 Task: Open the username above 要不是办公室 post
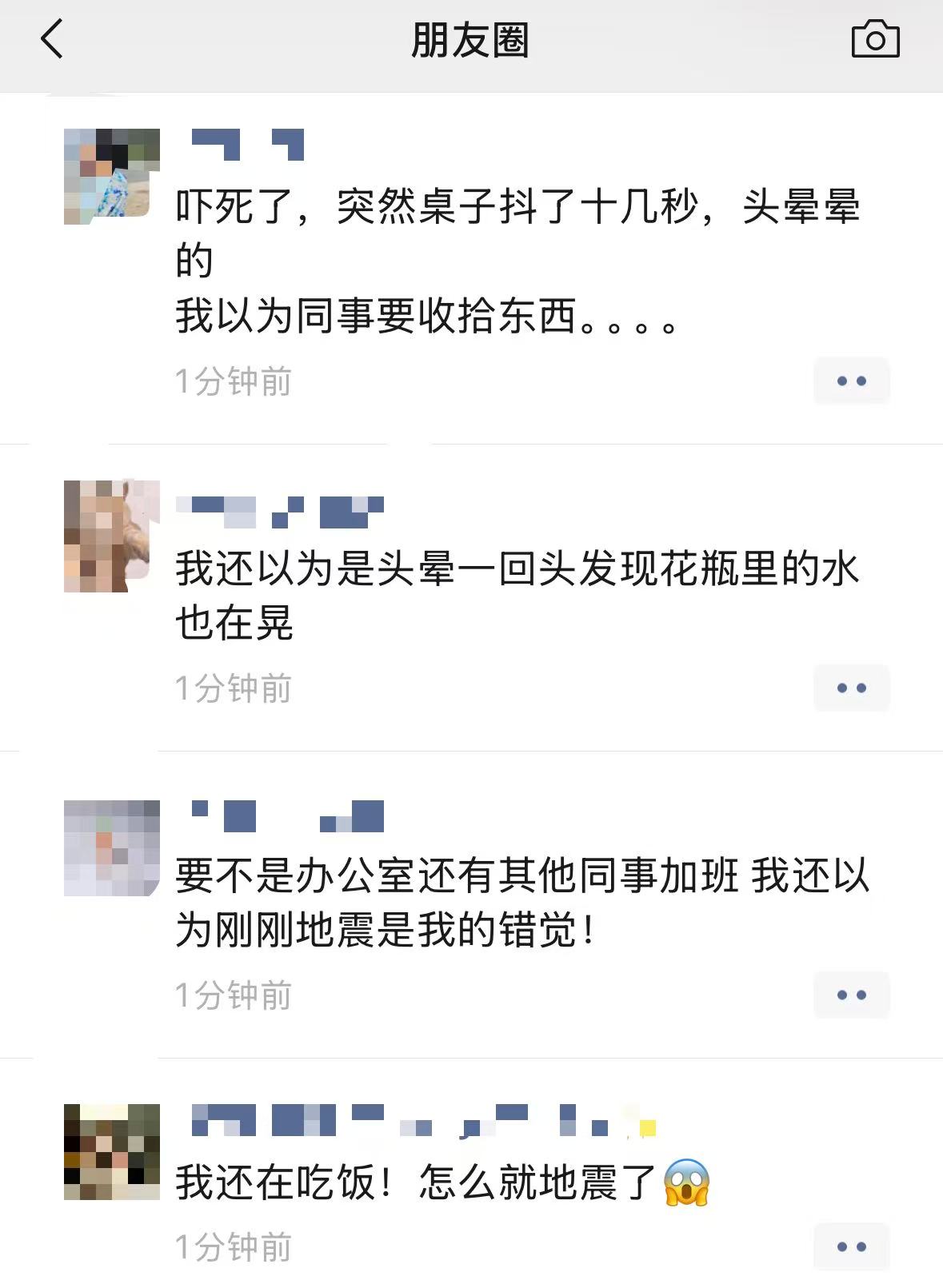pos(288,815)
